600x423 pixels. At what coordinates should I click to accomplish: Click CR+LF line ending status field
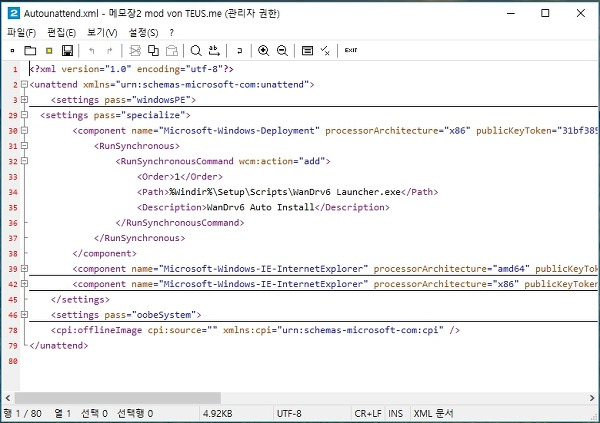coord(368,414)
